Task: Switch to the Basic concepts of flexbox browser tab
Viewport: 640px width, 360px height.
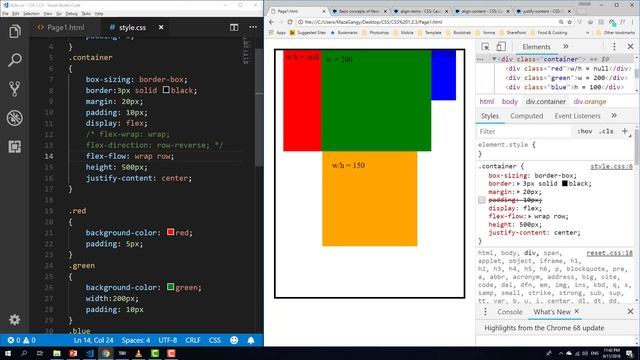Action: point(359,11)
